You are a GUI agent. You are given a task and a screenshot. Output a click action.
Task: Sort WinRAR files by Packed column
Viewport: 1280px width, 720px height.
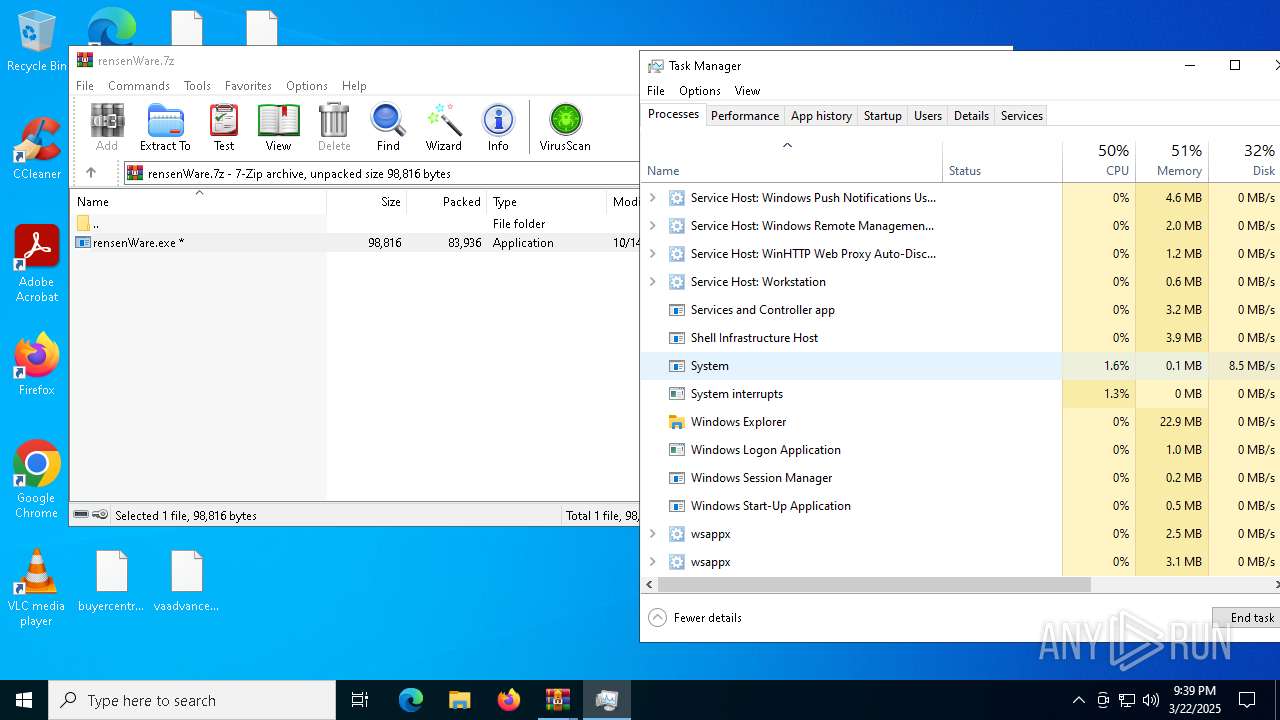(x=447, y=202)
